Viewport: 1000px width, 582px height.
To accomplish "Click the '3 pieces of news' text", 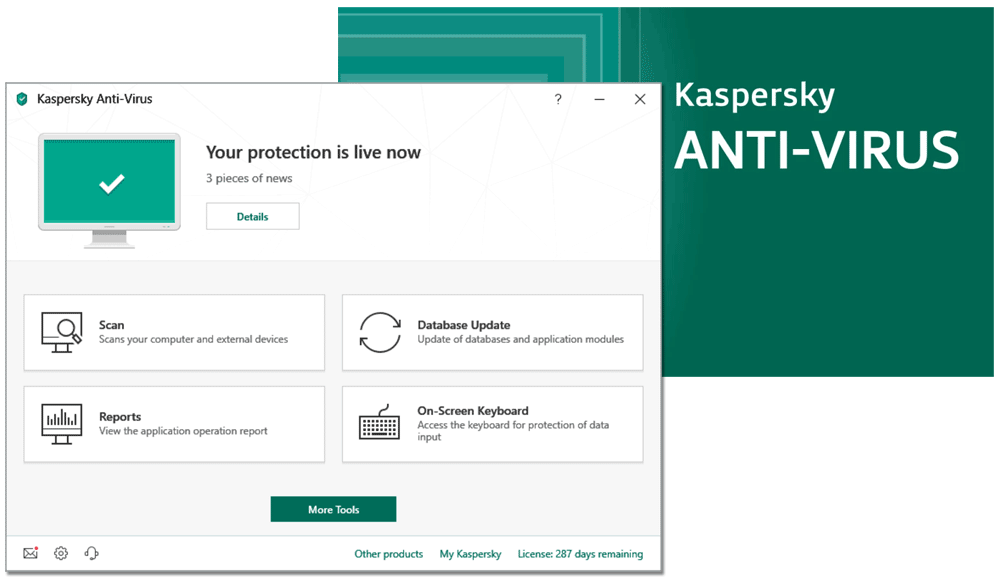I will click(249, 178).
